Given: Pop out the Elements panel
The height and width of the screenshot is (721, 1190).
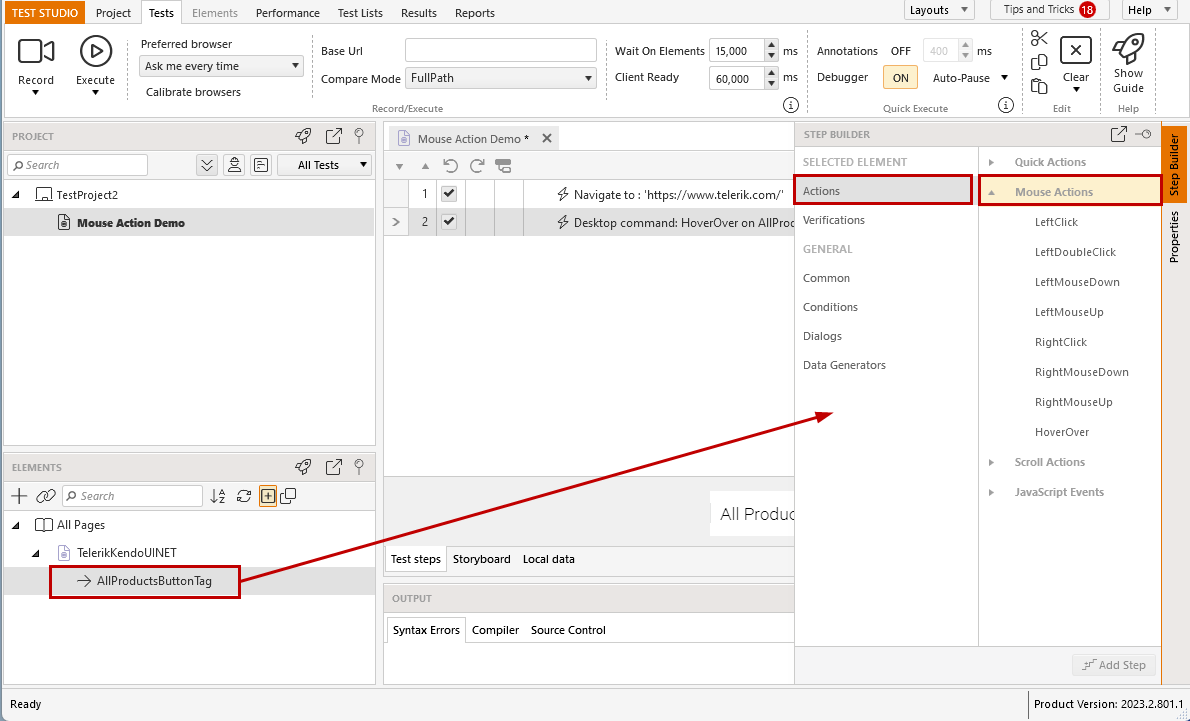Looking at the screenshot, I should pos(333,467).
